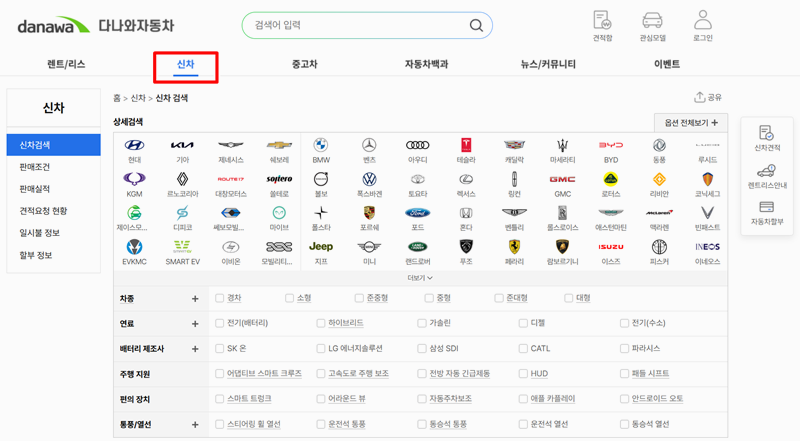Select the Ferrari brand logo
Viewport: 800px width, 441px height.
(x=514, y=247)
